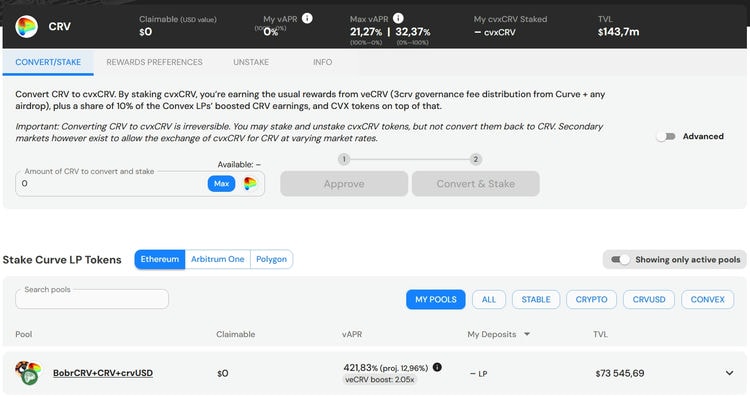Image resolution: width=750 pixels, height=398 pixels.
Task: Click the $73 545,69 TVL value
Action: pos(620,373)
